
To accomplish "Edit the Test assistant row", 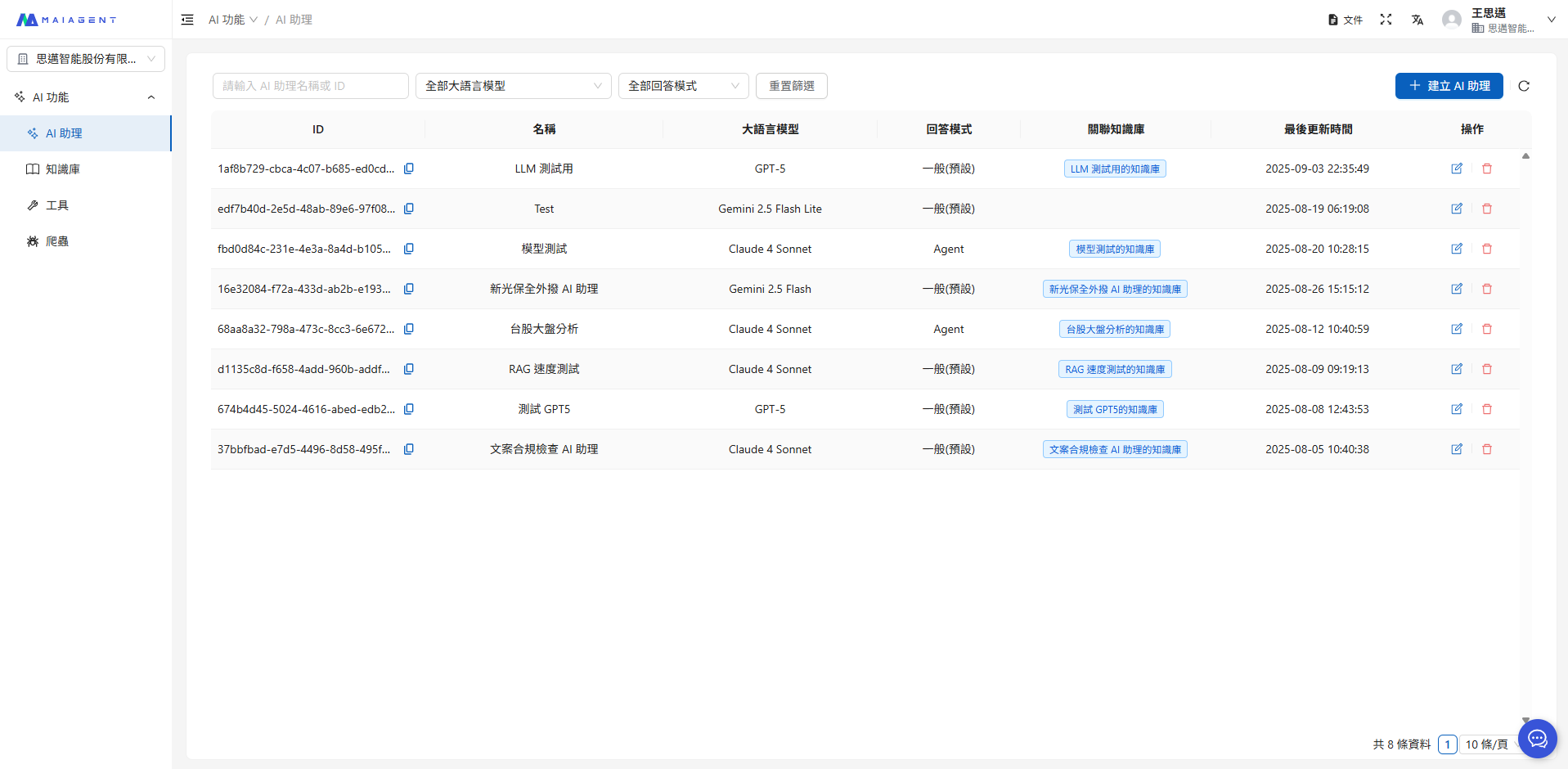I will (x=1456, y=209).
